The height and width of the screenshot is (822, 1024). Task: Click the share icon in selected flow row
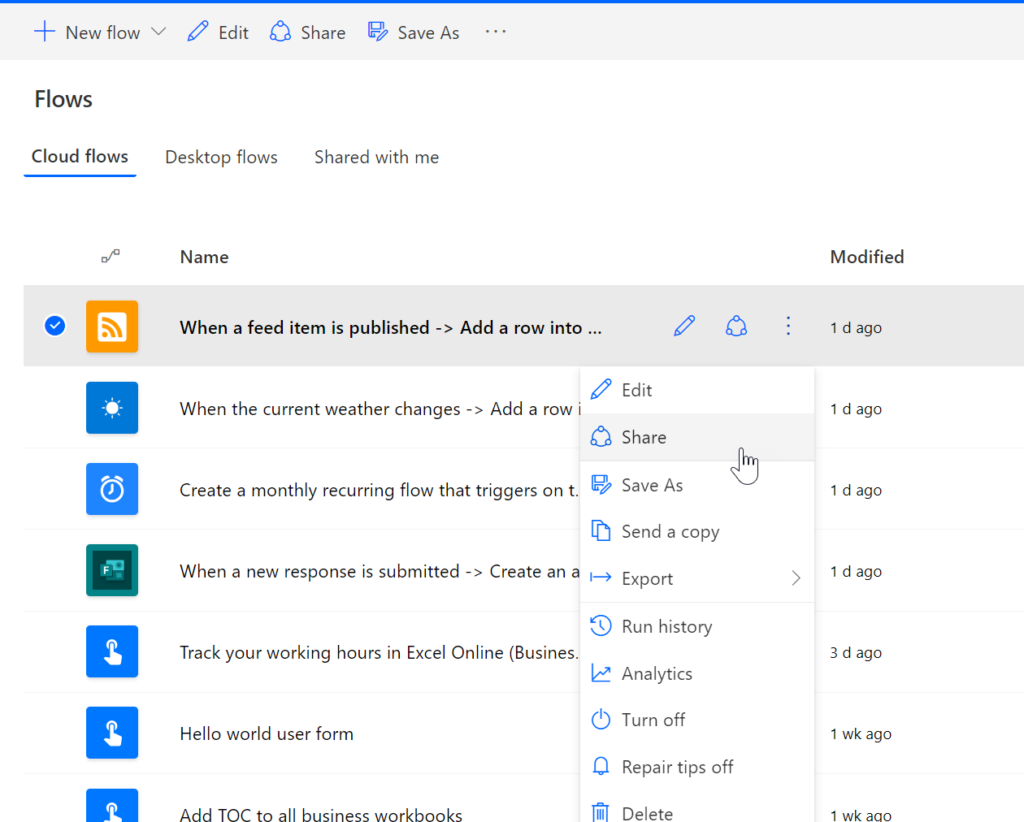point(736,326)
